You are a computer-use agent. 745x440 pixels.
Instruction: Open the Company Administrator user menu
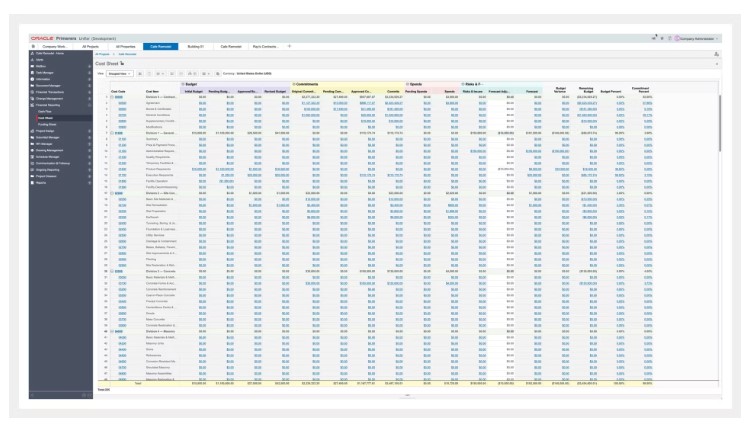tap(697, 38)
